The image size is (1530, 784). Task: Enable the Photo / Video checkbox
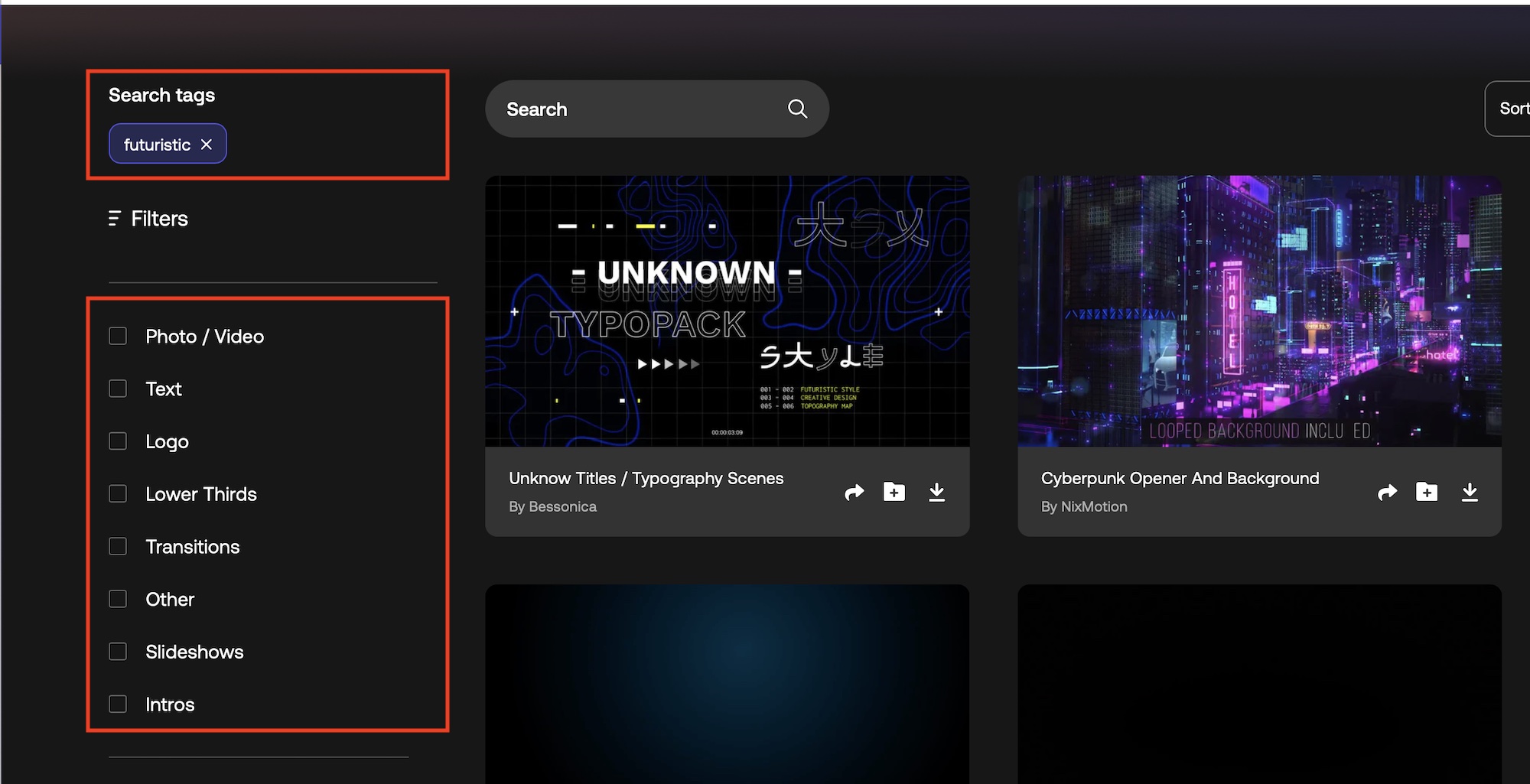[118, 336]
